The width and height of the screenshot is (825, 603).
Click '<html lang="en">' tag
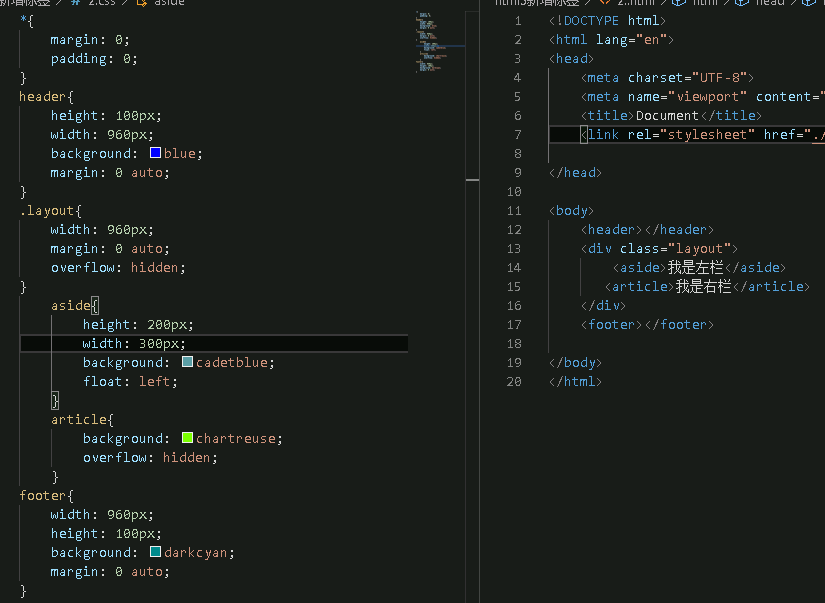[x=611, y=39]
